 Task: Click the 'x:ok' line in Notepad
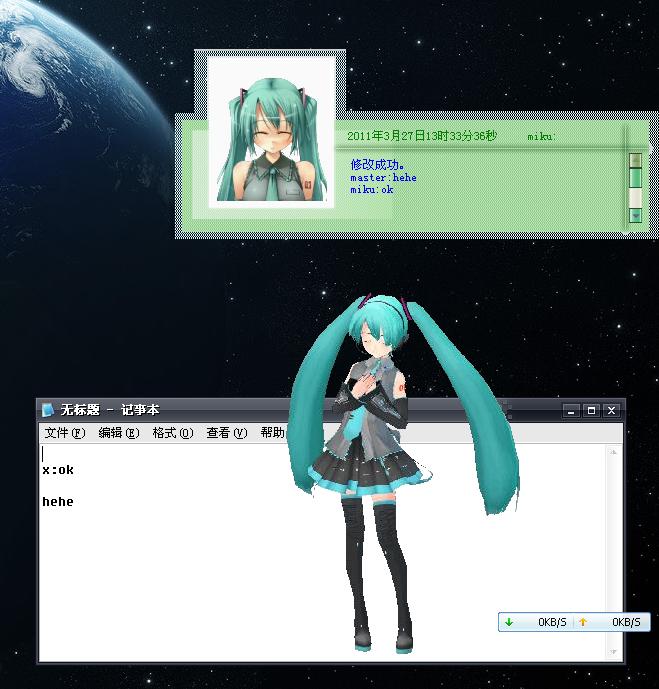point(58,470)
